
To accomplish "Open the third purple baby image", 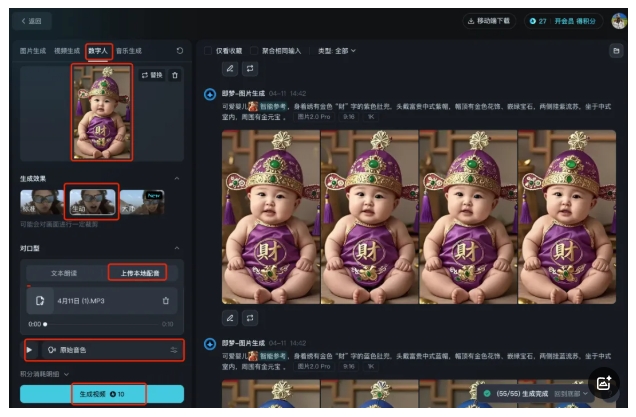I will 468,217.
